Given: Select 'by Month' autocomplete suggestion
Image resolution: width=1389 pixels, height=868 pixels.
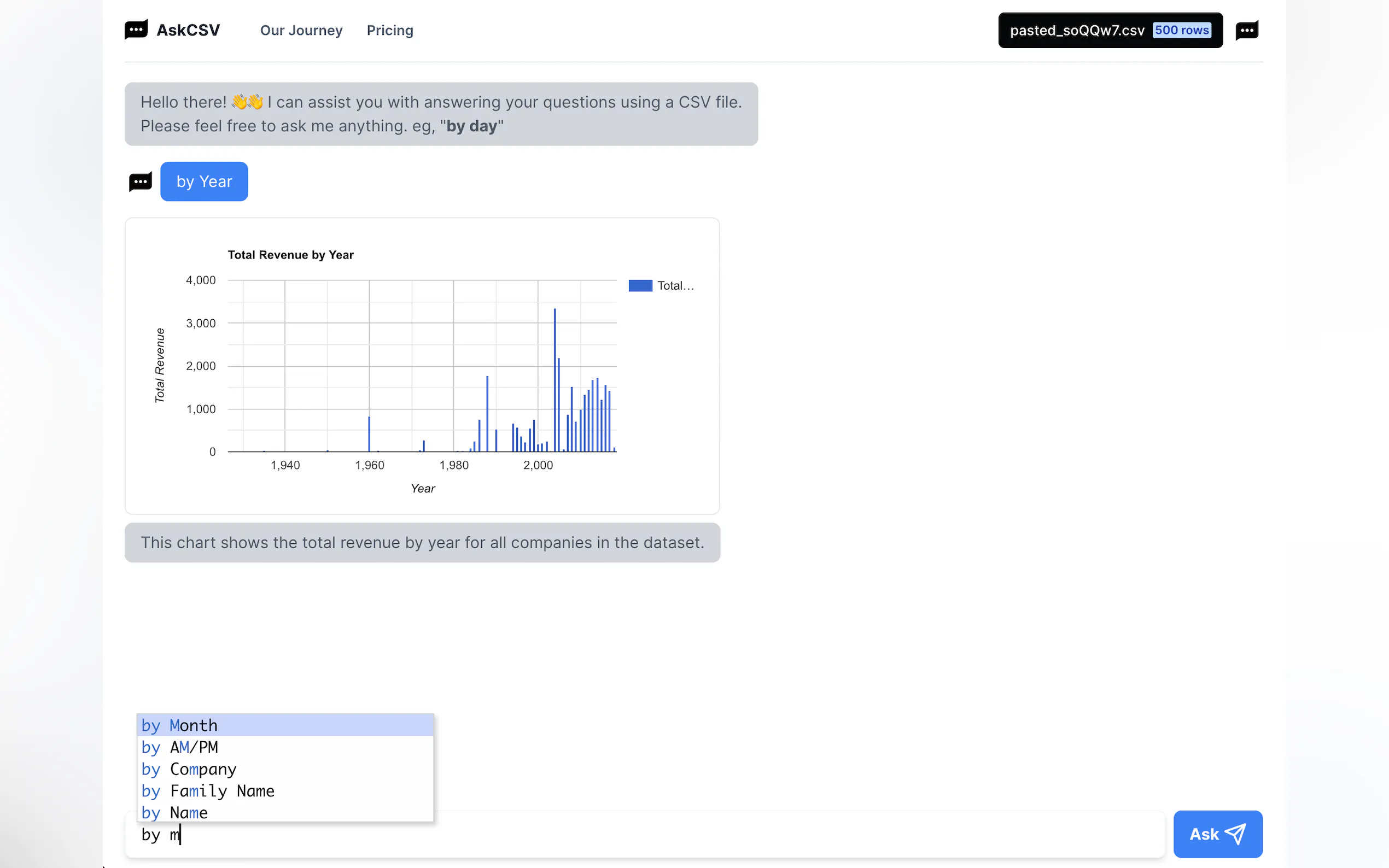Looking at the screenshot, I should 285,725.
